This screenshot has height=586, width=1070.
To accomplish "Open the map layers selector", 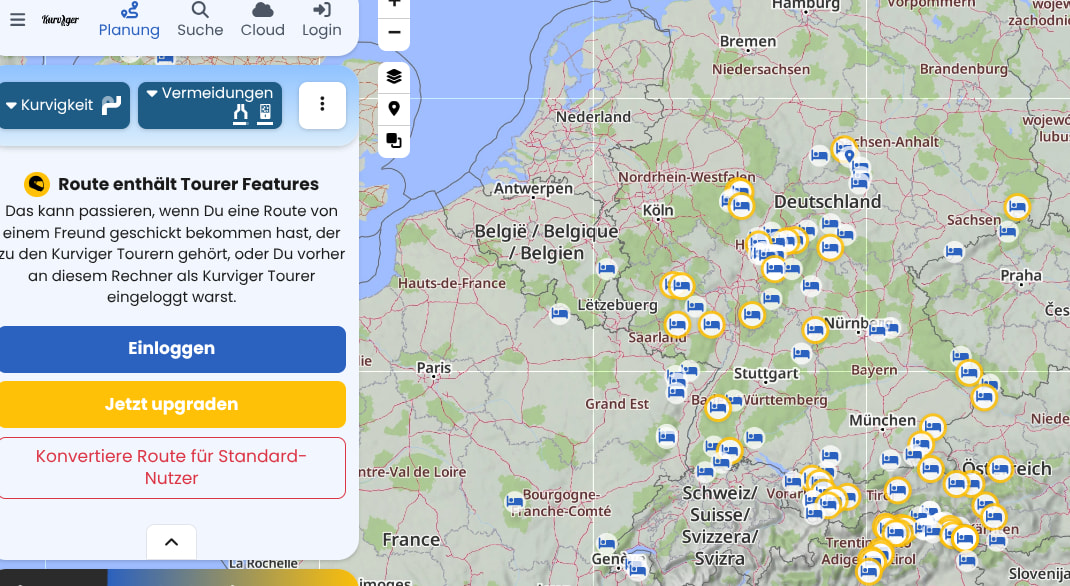I will coord(394,77).
